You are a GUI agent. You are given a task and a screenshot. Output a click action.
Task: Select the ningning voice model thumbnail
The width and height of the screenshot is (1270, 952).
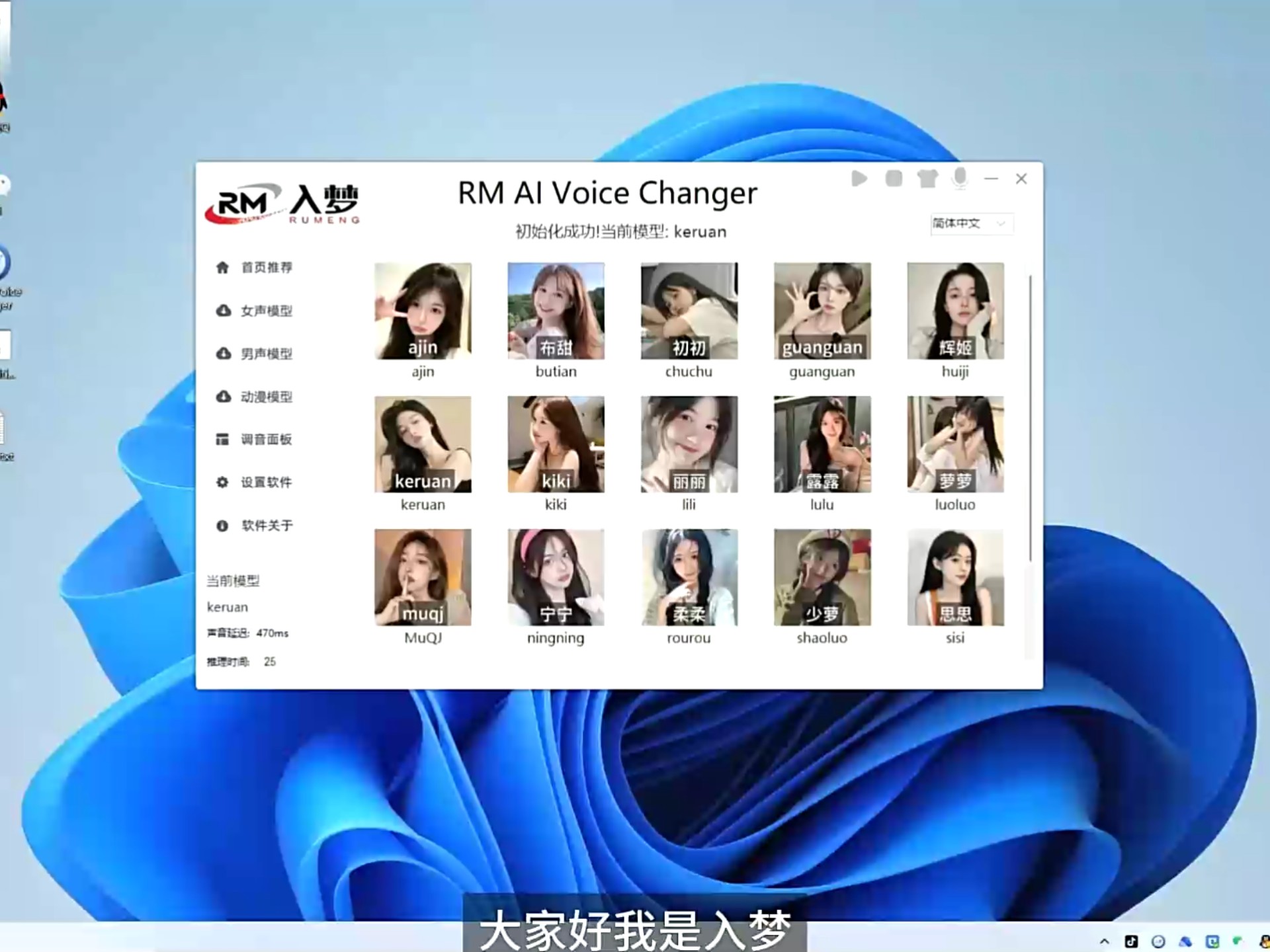point(556,577)
